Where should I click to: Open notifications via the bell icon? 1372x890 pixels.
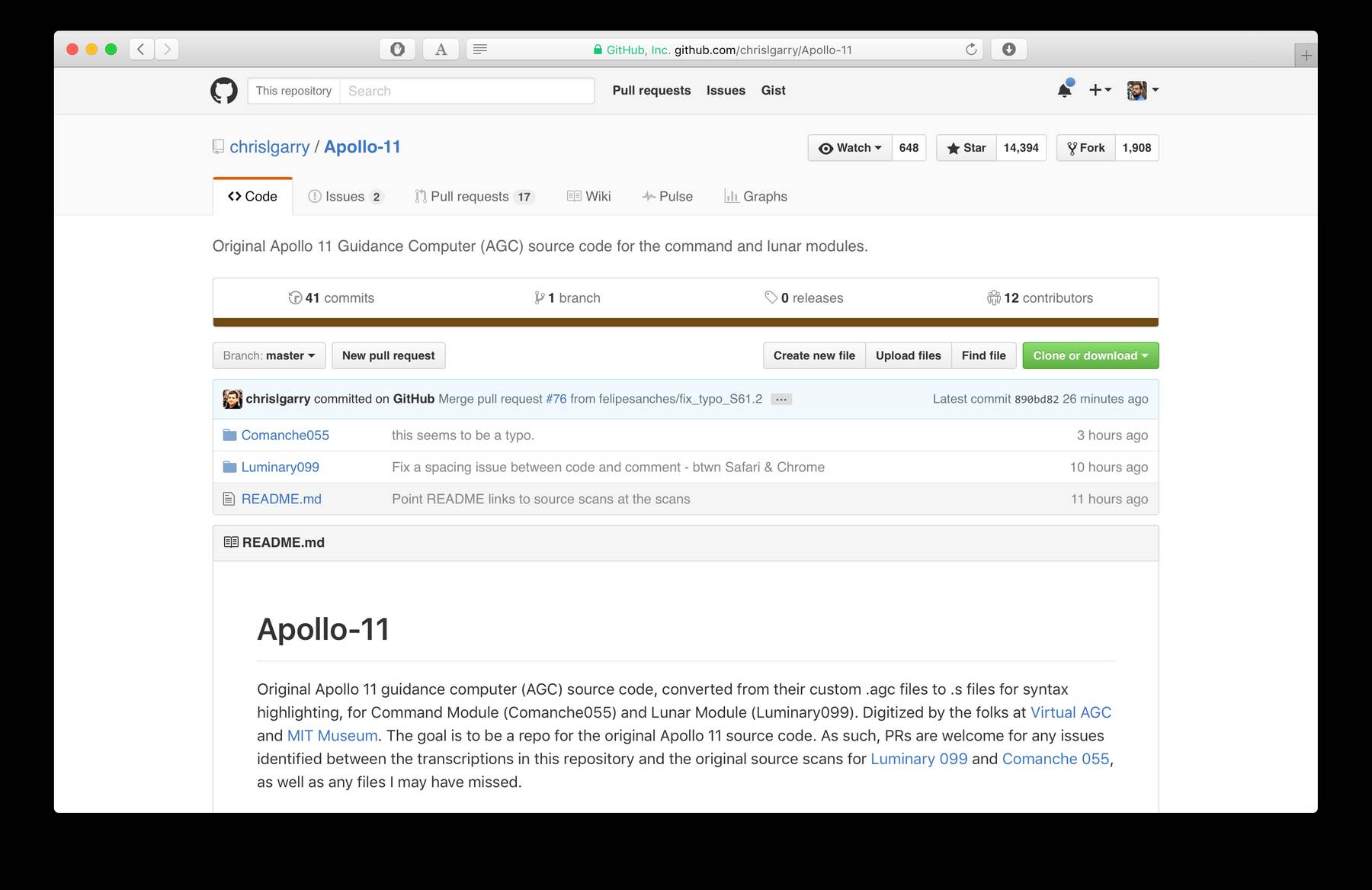[x=1063, y=90]
